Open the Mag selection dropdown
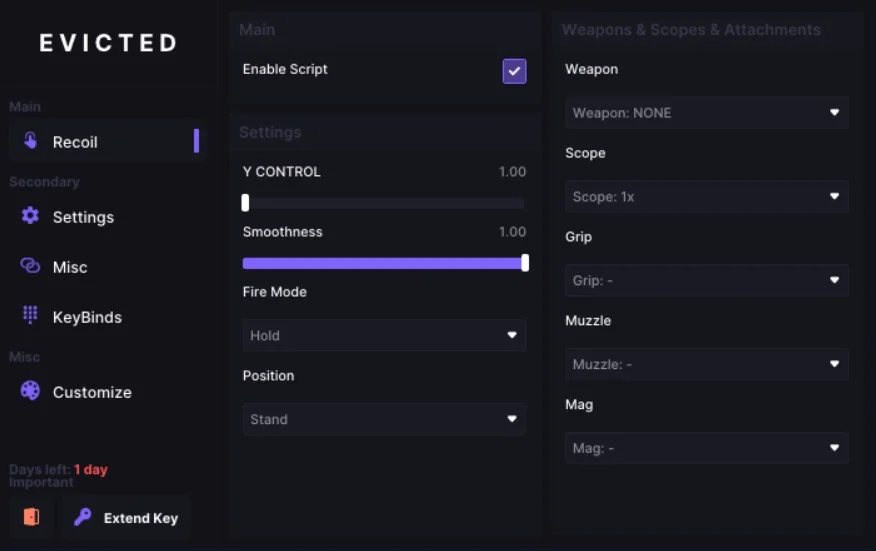This screenshot has height=551, width=876. (707, 448)
